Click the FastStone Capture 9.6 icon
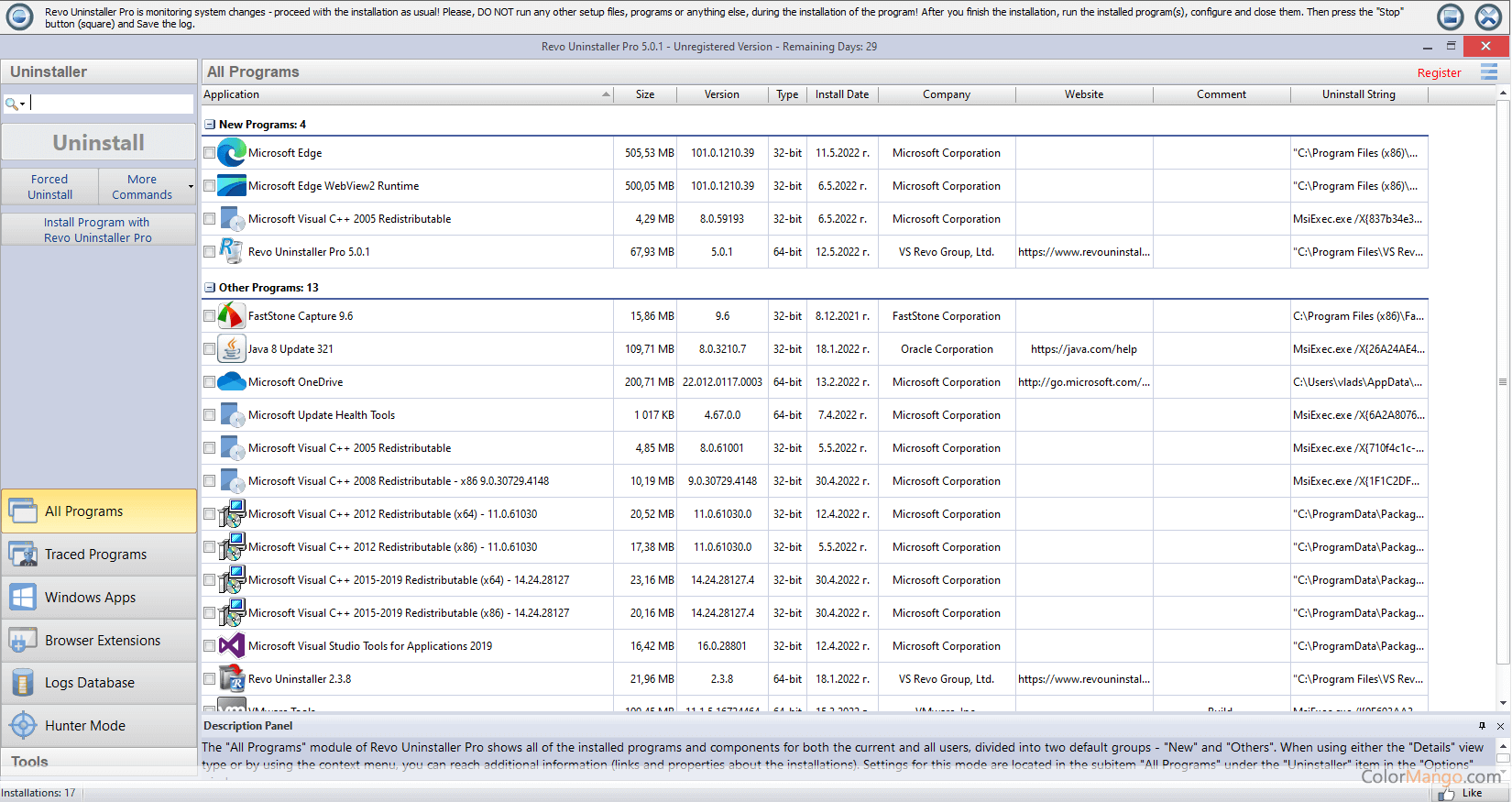Viewport: 1512px width, 802px height. 232,316
